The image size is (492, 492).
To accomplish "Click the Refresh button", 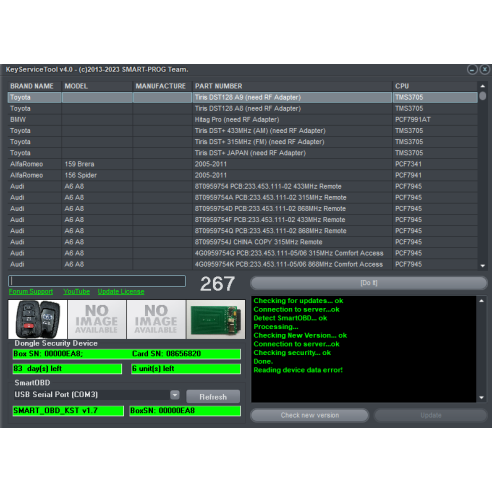I will click(x=213, y=397).
